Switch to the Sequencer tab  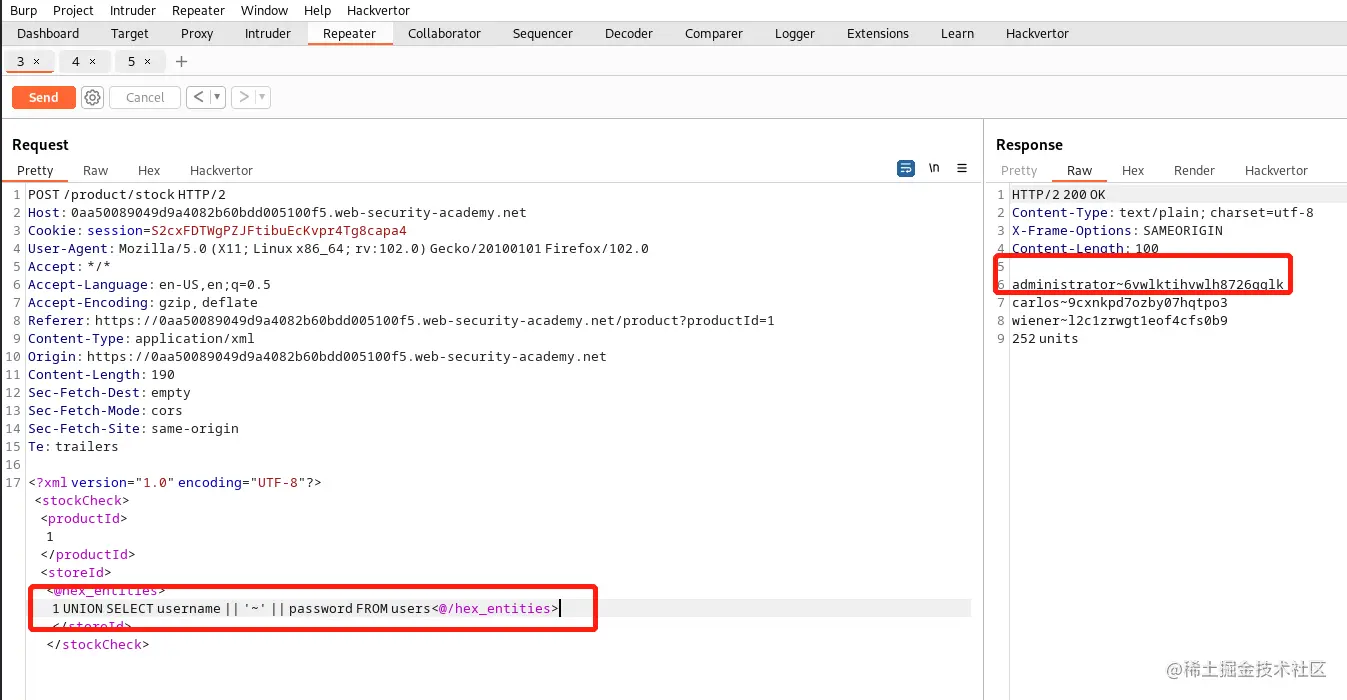543,33
